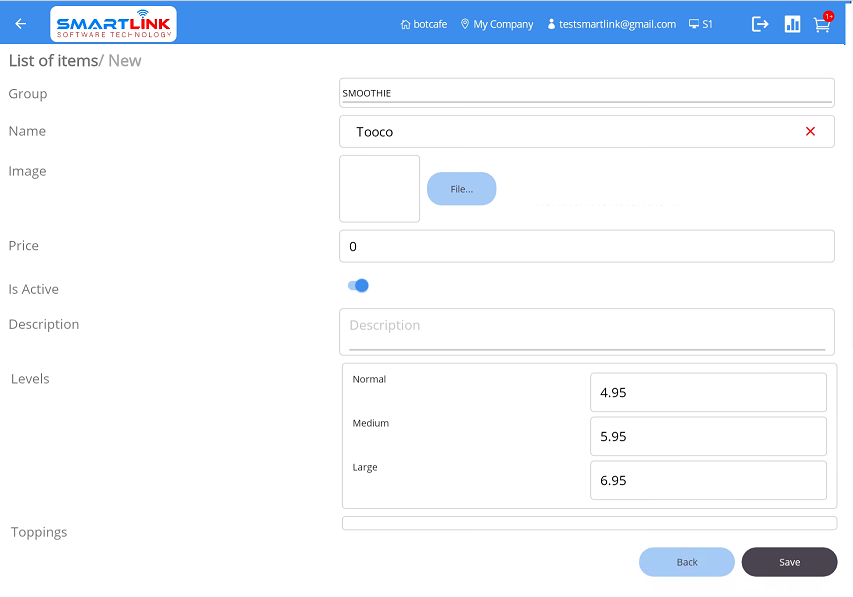Focus the Price input field
The height and width of the screenshot is (597, 853).
(586, 247)
